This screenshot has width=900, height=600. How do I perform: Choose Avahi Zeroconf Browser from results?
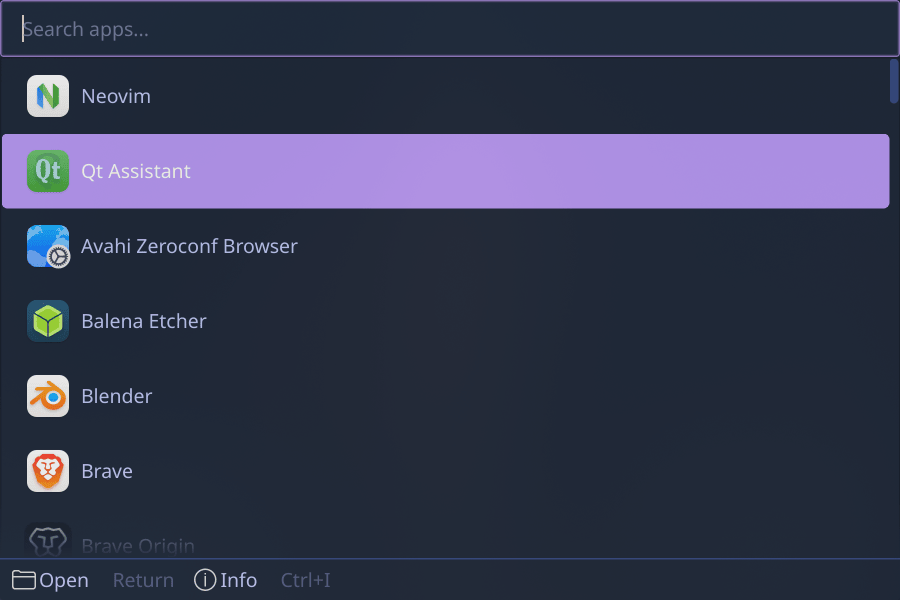446,246
